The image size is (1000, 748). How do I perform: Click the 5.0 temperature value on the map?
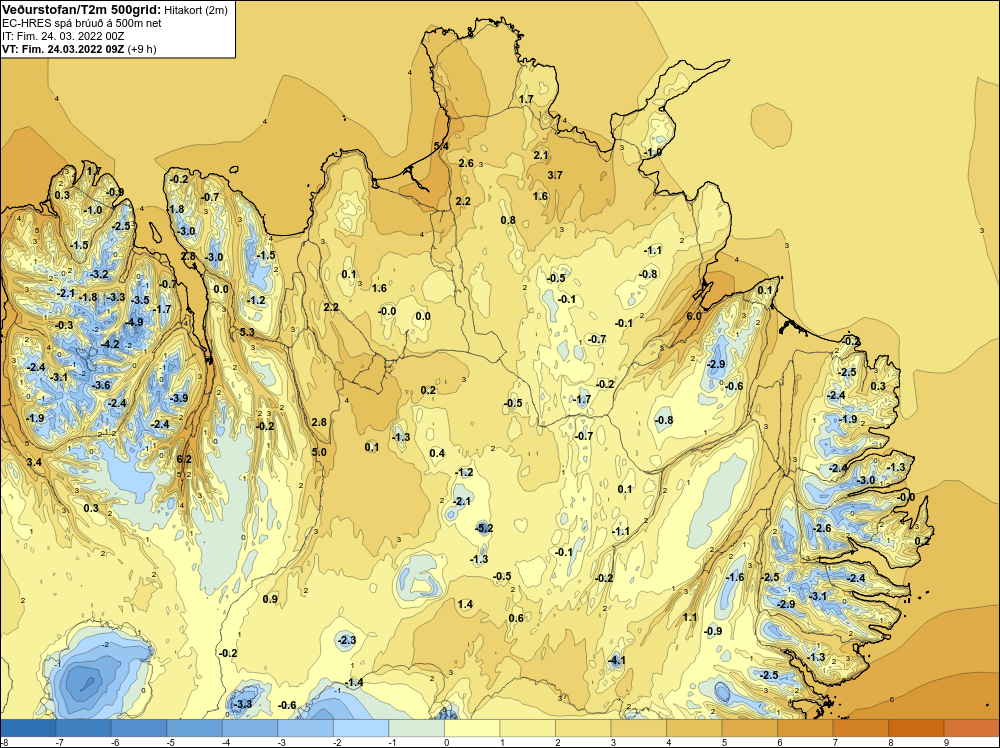click(x=319, y=452)
